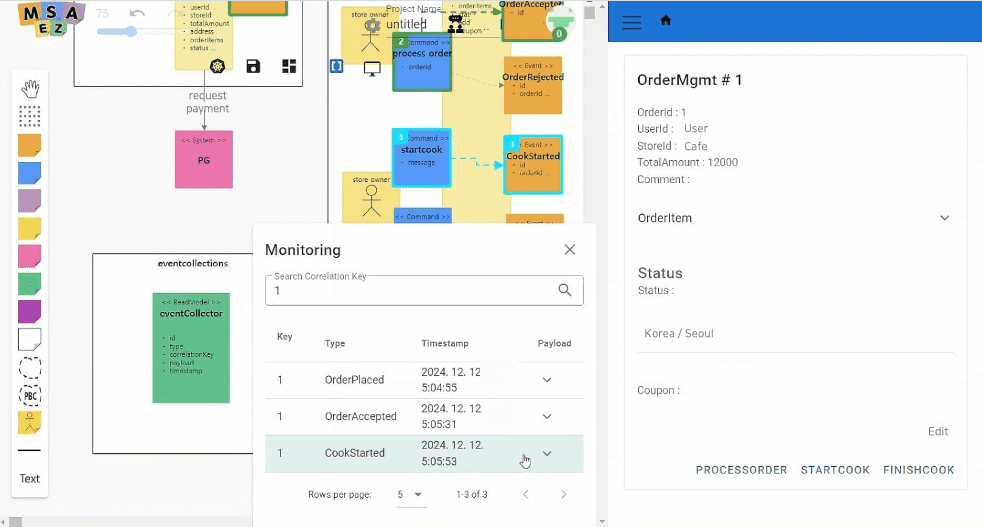The image size is (982, 527).
Task: Click the search magnifier in Monitoring
Action: (565, 290)
